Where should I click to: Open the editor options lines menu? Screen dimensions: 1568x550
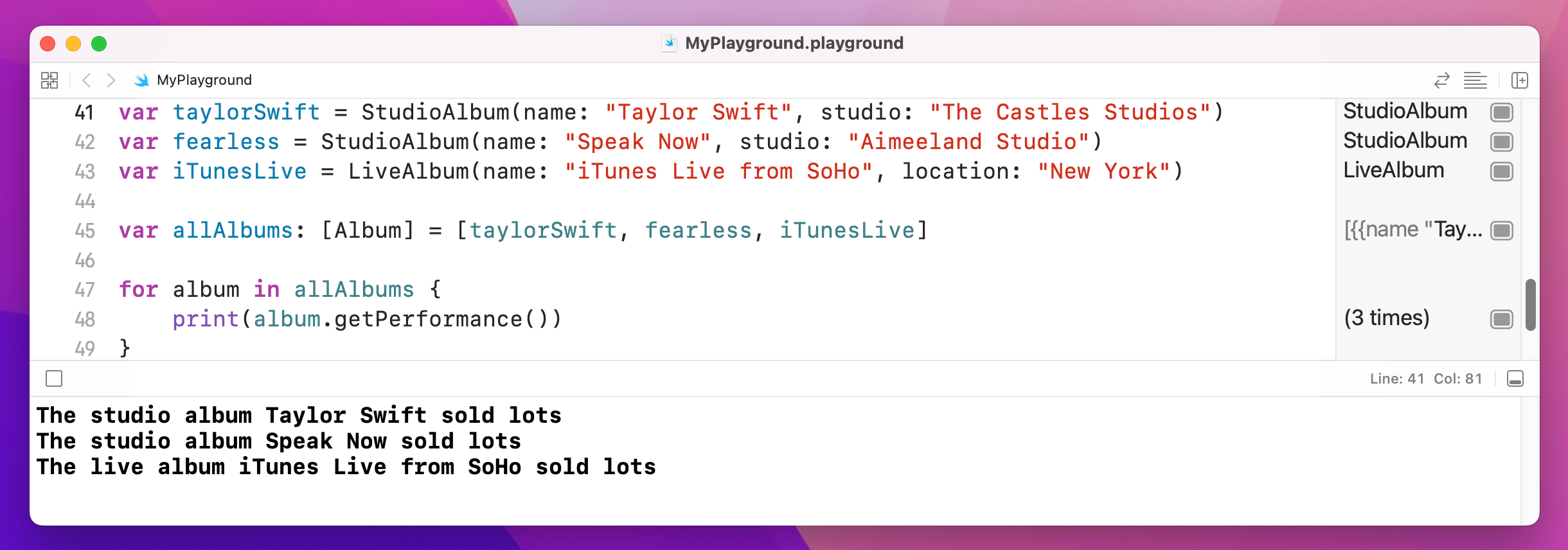click(1475, 80)
